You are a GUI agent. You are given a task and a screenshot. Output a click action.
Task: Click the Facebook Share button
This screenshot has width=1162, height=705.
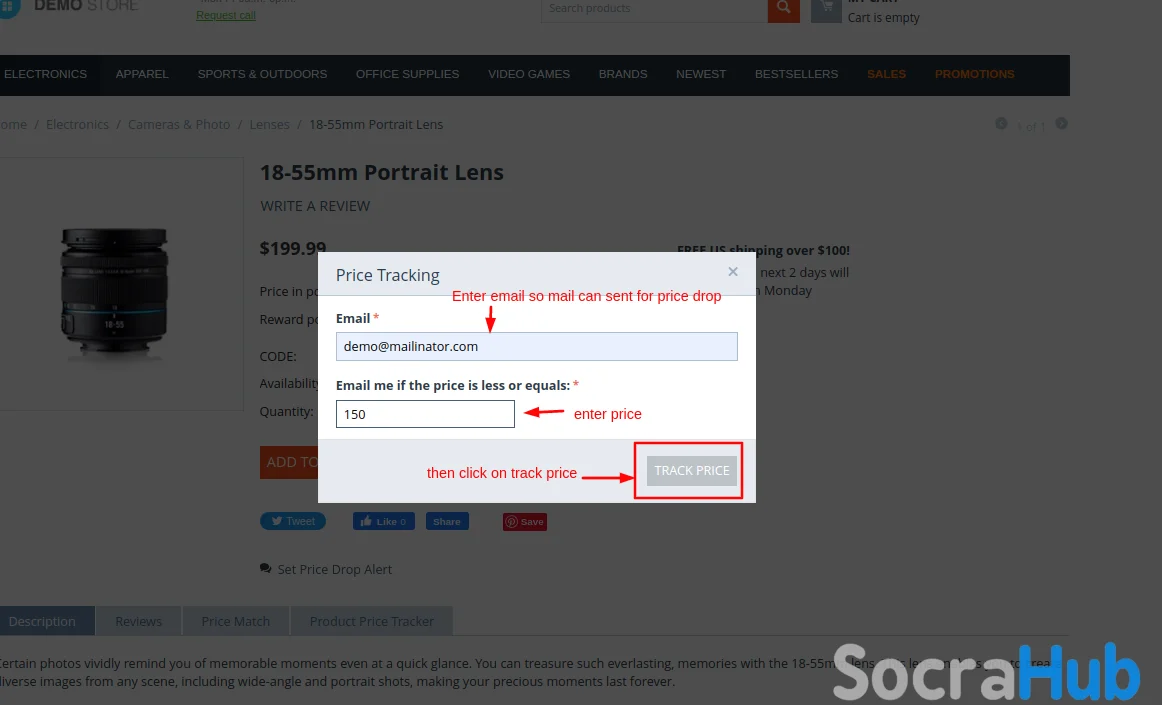click(447, 521)
